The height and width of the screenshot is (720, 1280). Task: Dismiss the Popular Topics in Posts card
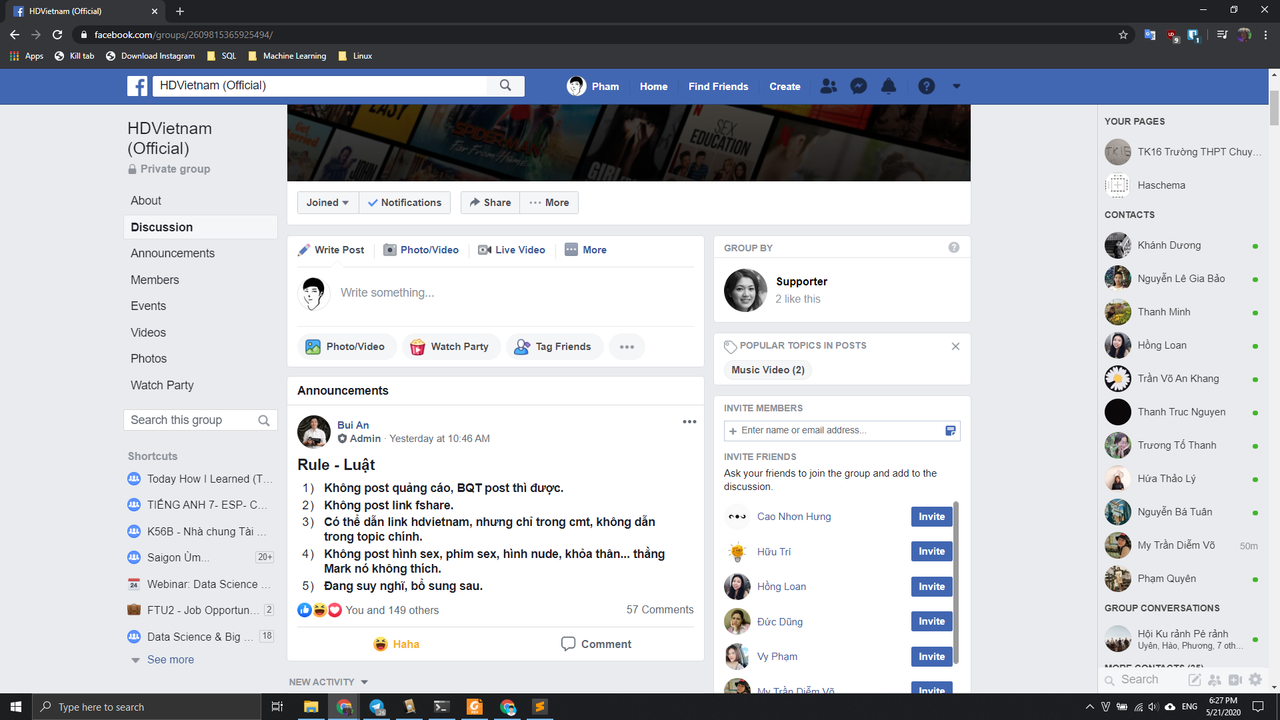pyautogui.click(x=955, y=346)
